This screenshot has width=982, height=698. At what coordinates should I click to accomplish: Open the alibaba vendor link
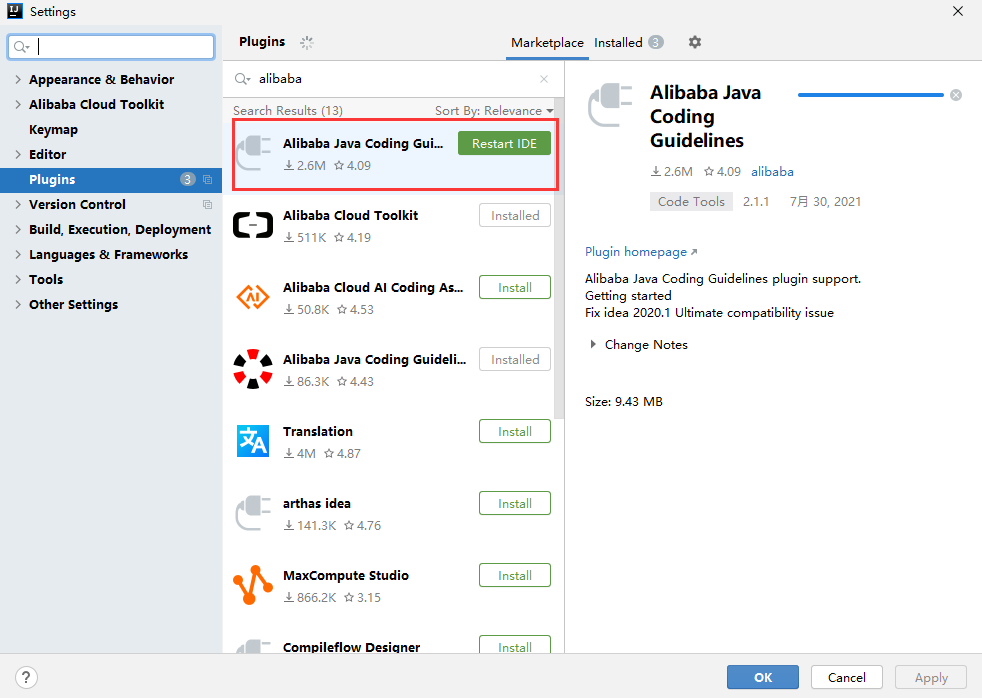click(772, 172)
